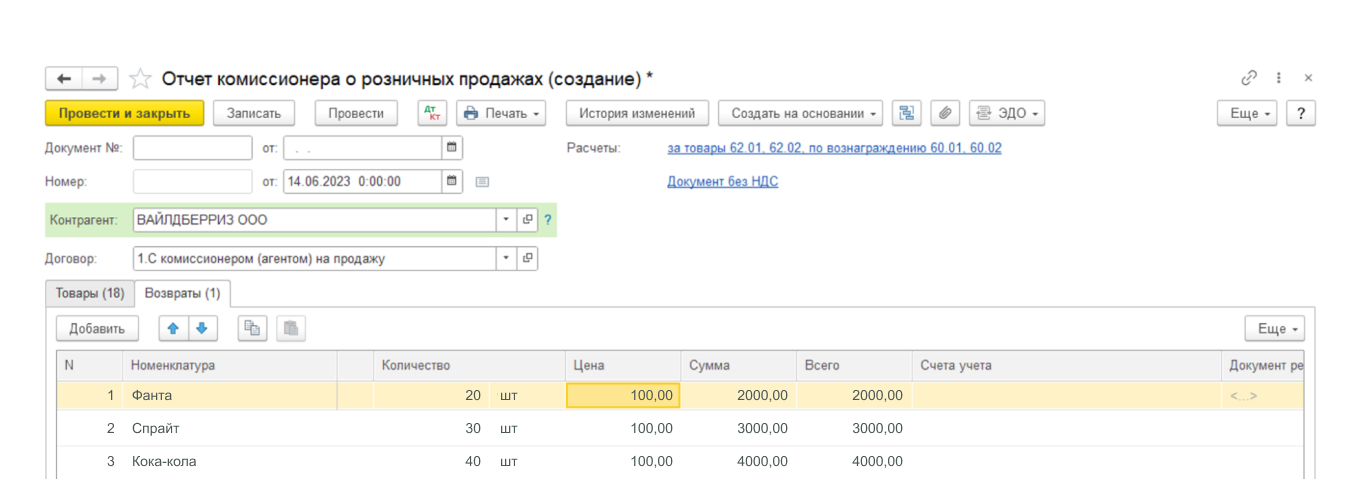Open calendar picker for 14.06.2023 date

coord(452,181)
